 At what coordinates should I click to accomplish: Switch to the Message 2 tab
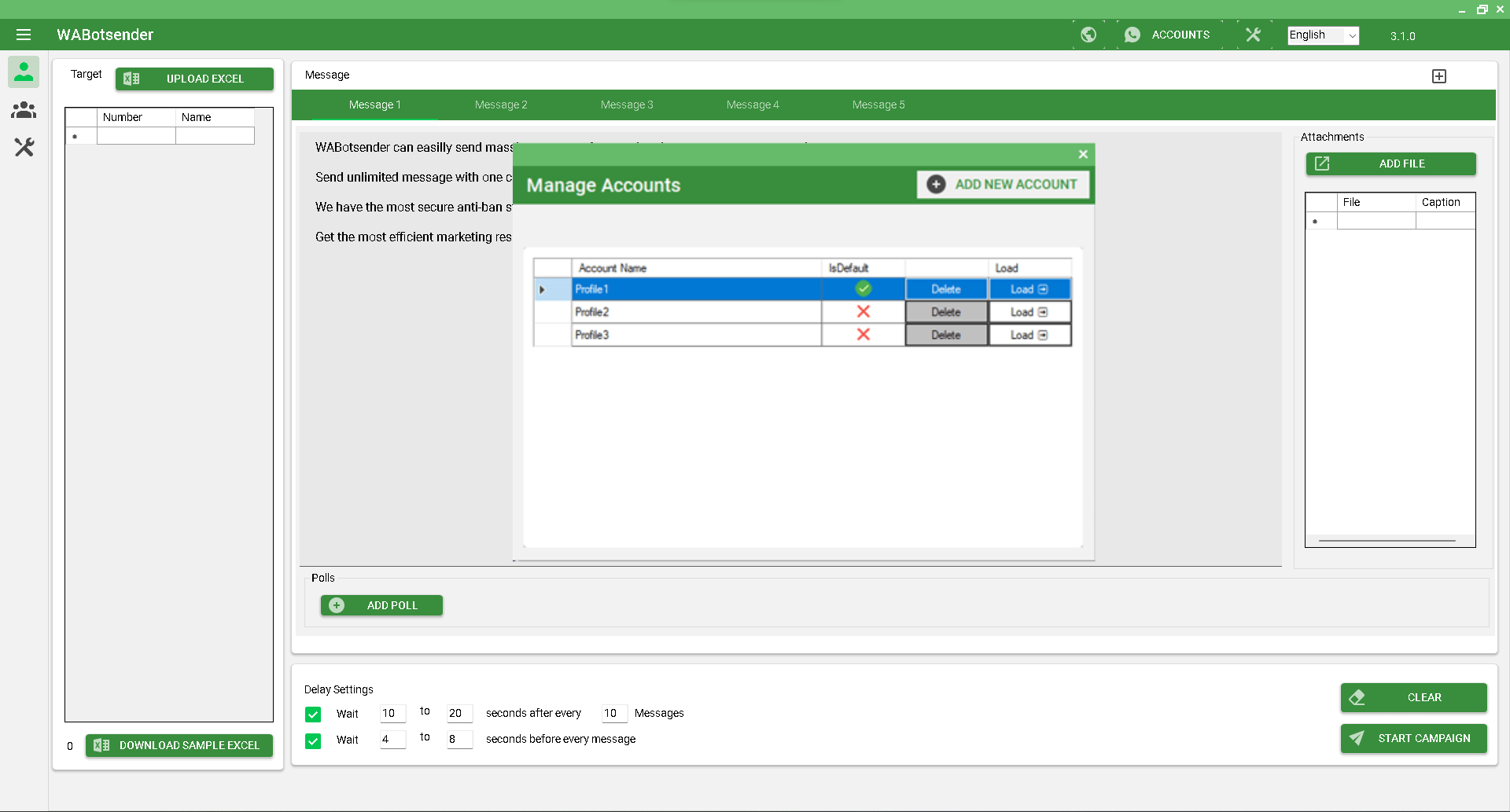pos(501,105)
